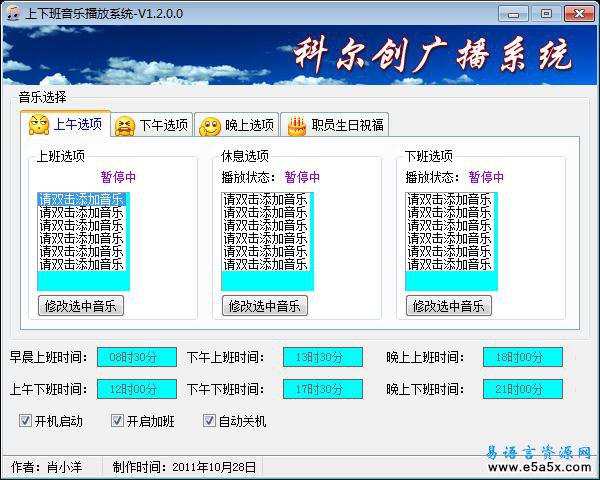600x480 pixels.
Task: Open the 职员生日祝福 tab
Action: [335, 125]
